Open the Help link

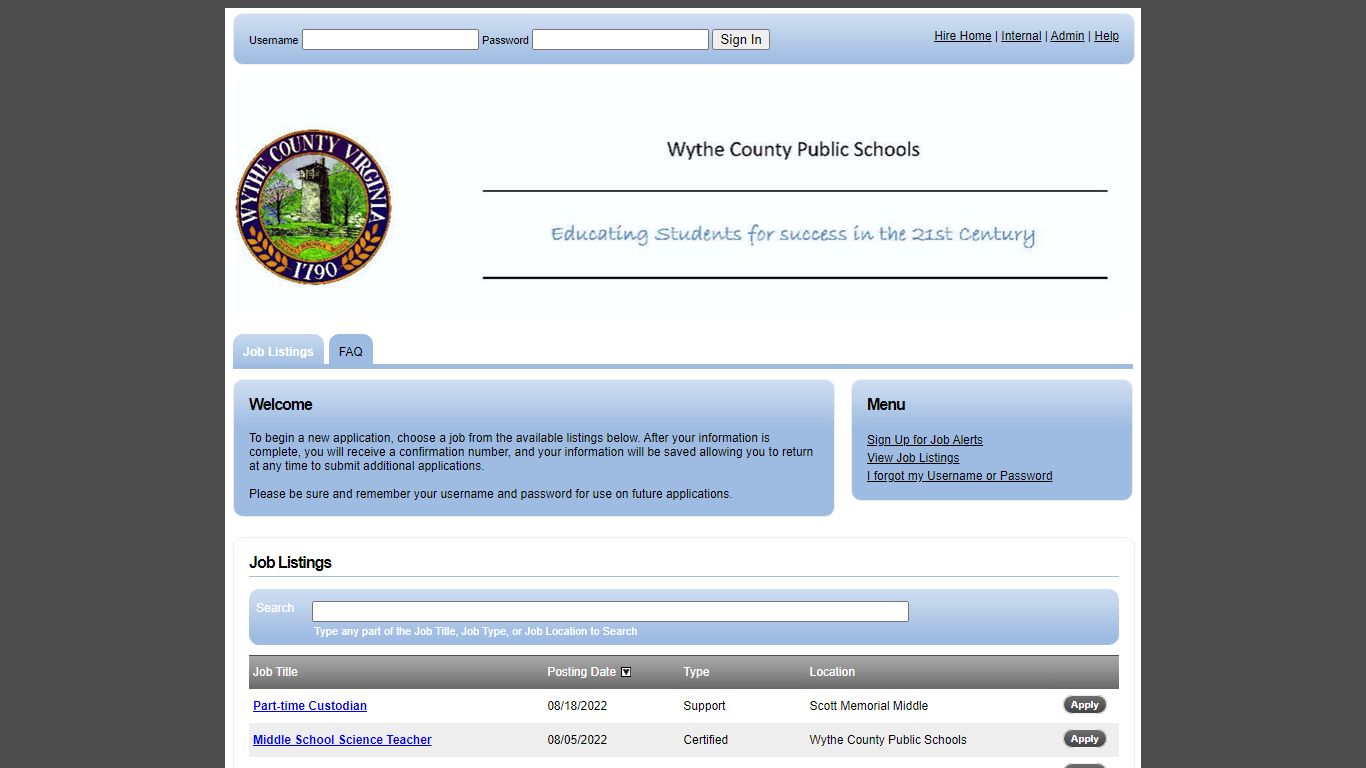coord(1106,36)
